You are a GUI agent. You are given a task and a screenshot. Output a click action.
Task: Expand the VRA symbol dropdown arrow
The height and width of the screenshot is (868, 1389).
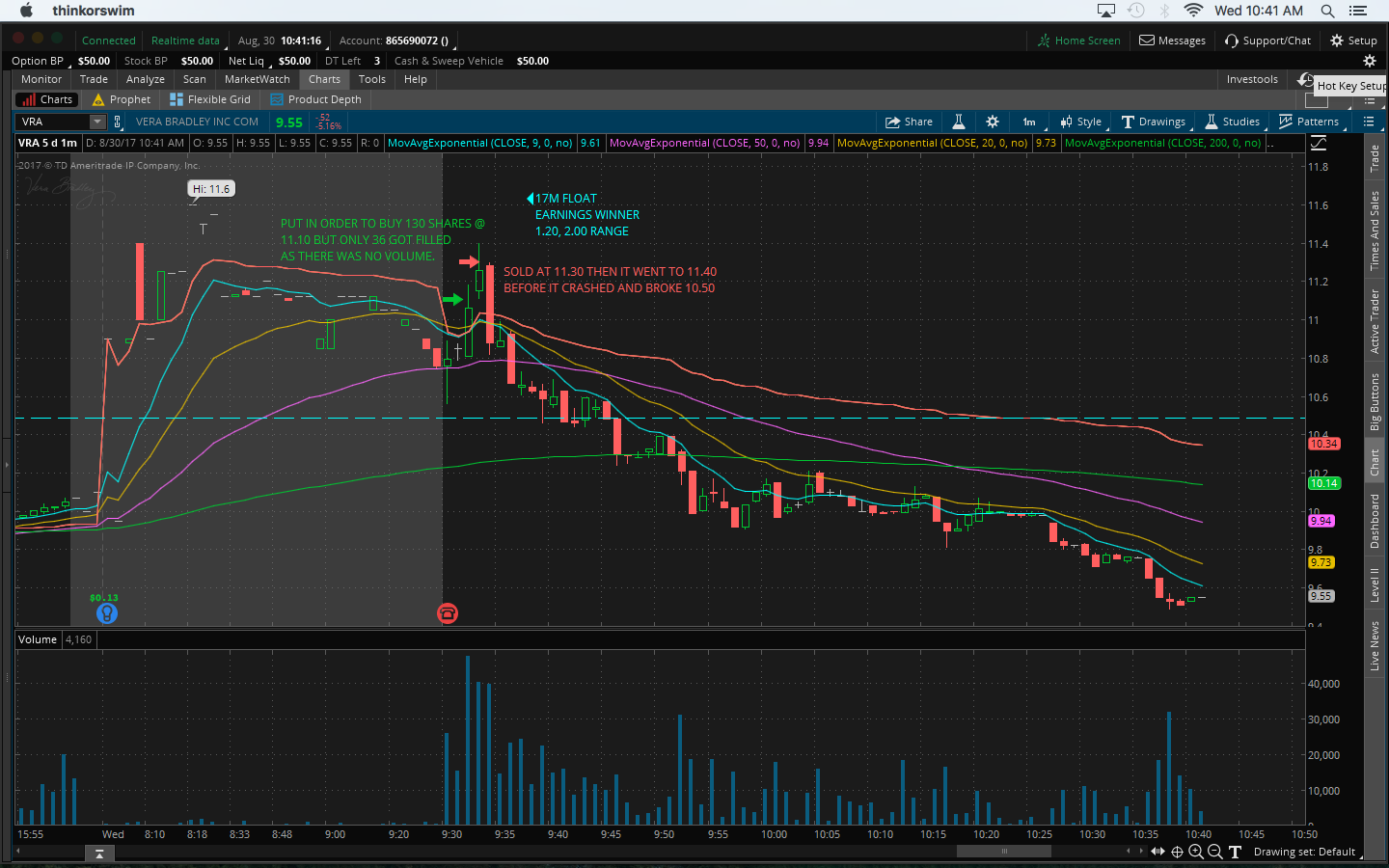coord(97,122)
